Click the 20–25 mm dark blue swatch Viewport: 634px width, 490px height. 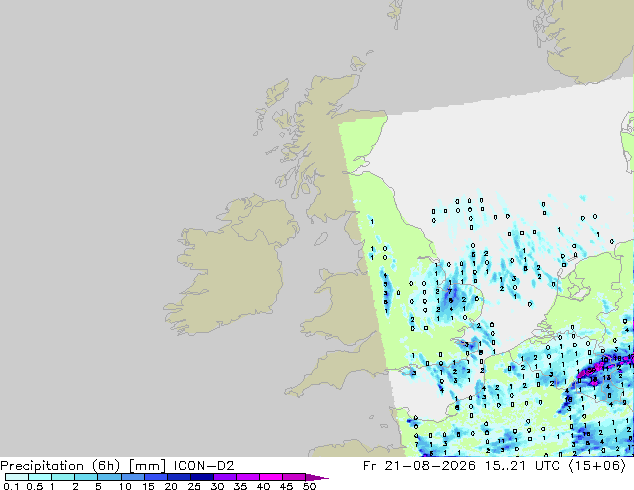point(179,477)
